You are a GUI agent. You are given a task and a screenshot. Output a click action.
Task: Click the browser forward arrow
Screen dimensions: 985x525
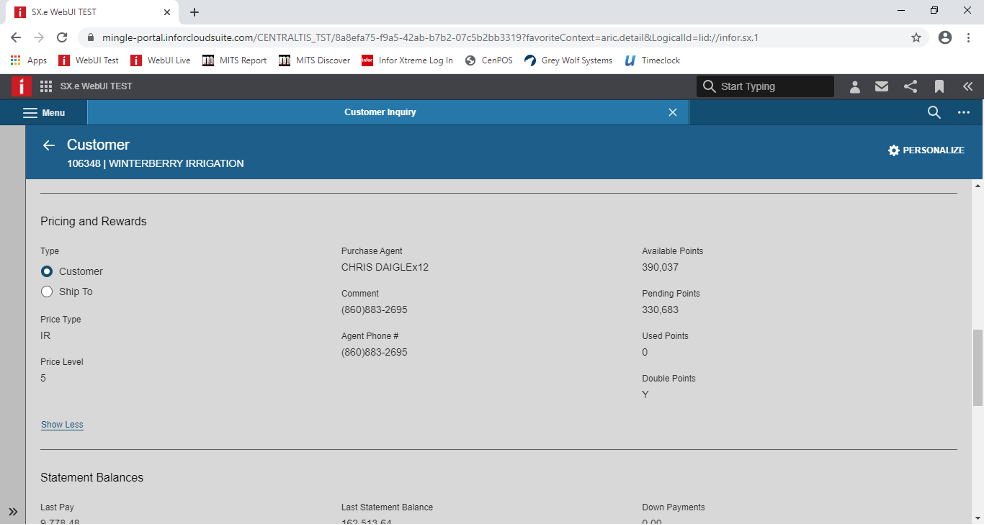pos(39,38)
